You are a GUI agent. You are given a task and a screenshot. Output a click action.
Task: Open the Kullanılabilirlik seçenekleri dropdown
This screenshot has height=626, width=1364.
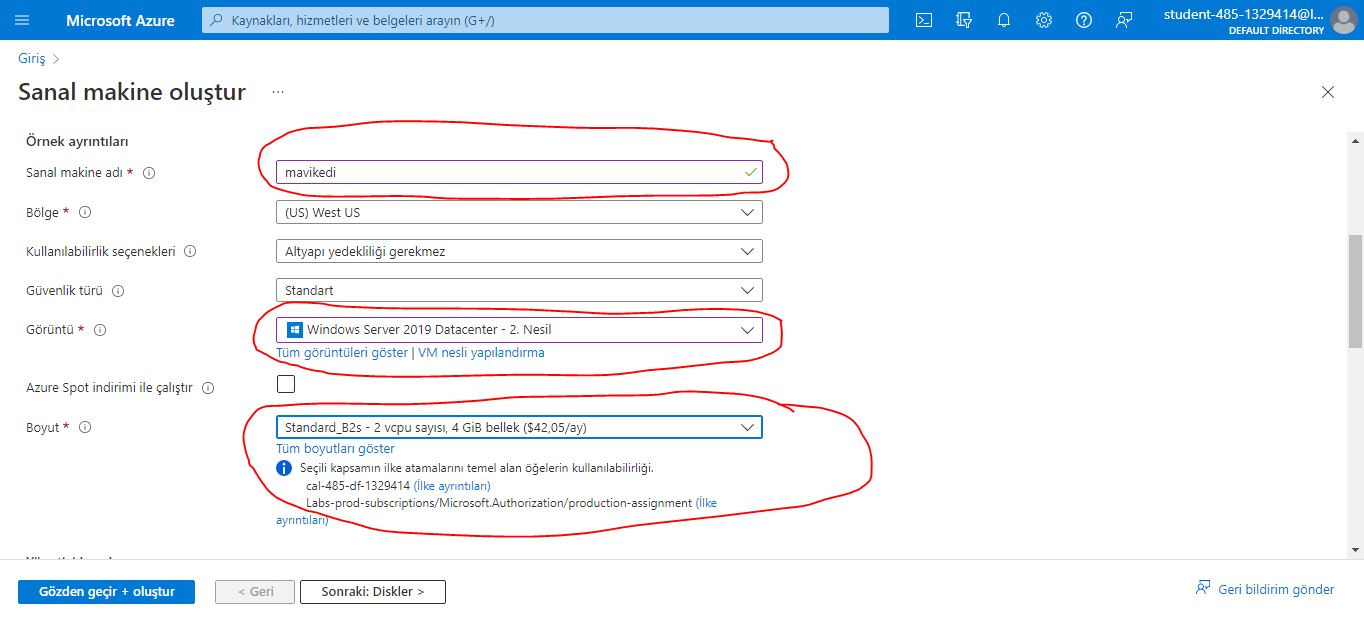519,251
